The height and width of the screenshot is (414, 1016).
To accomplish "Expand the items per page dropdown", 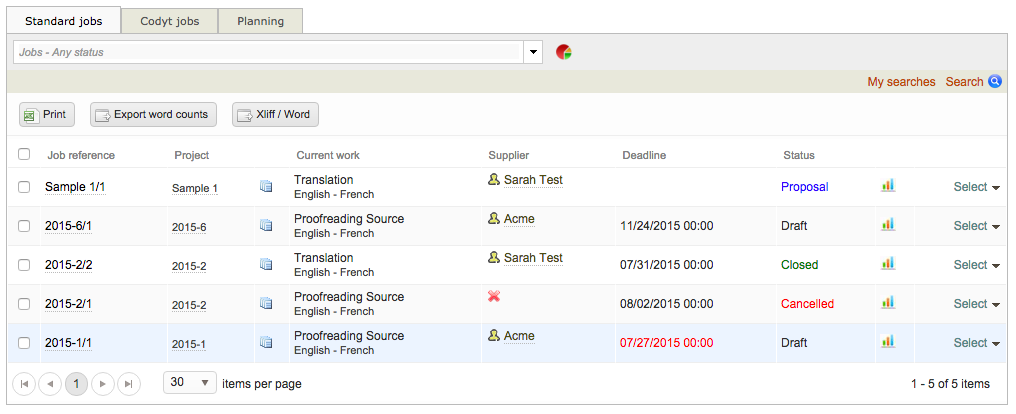I will (x=190, y=383).
